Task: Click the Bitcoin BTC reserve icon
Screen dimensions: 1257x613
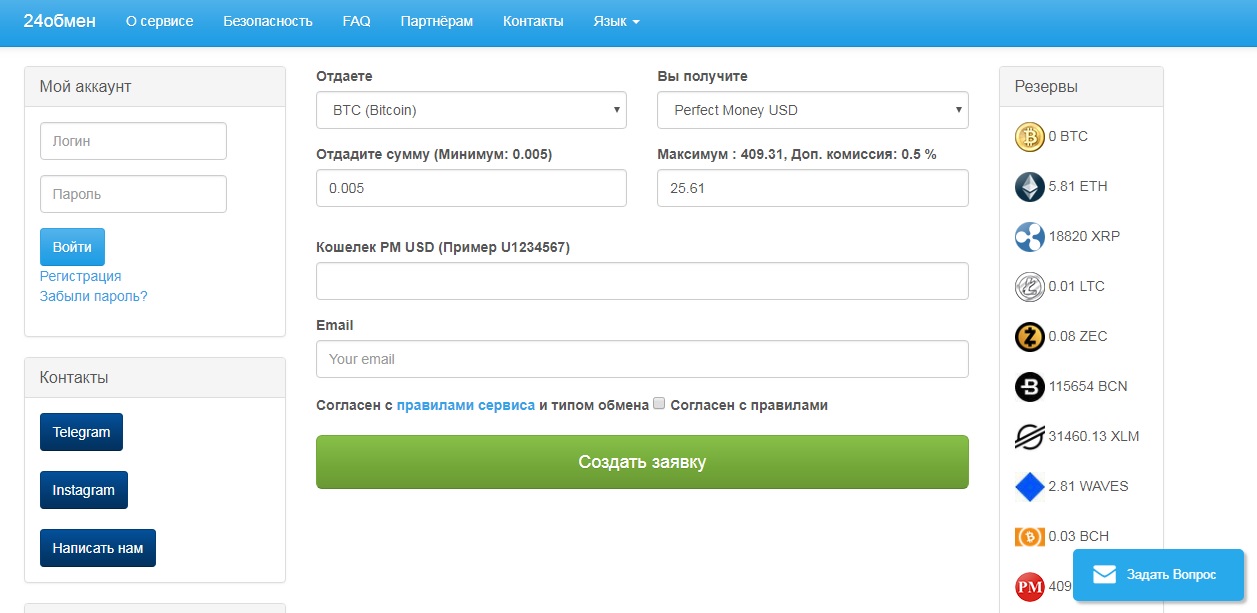Action: 1029,137
